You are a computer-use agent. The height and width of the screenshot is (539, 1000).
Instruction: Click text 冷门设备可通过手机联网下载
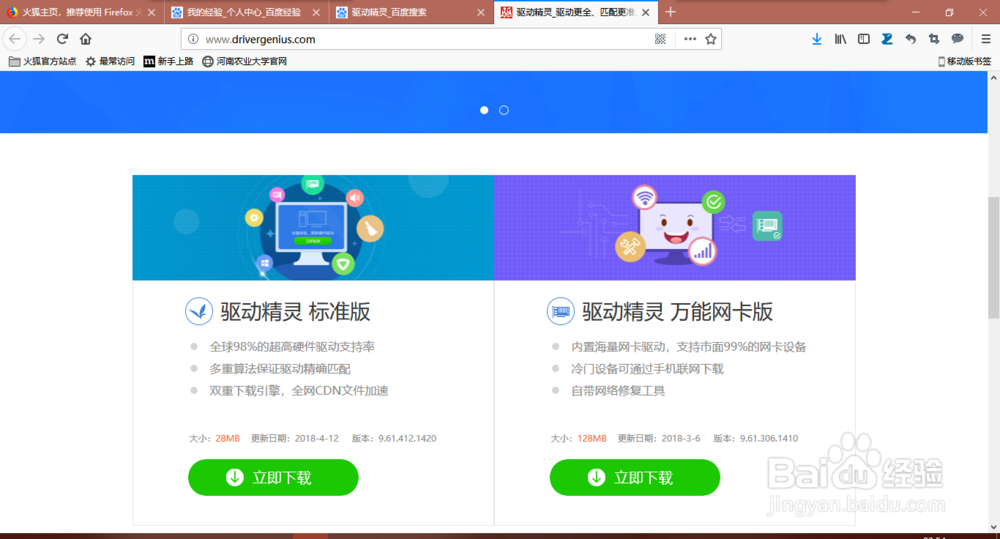coord(647,369)
